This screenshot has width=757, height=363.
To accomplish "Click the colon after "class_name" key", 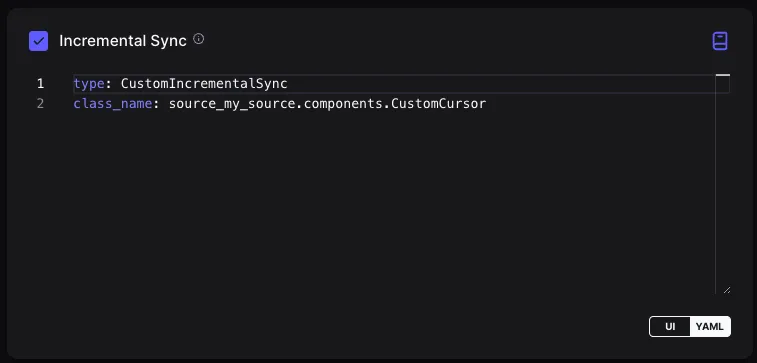I will (x=156, y=103).
